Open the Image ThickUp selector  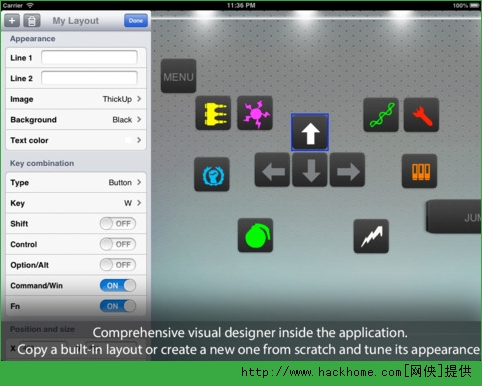click(76, 99)
